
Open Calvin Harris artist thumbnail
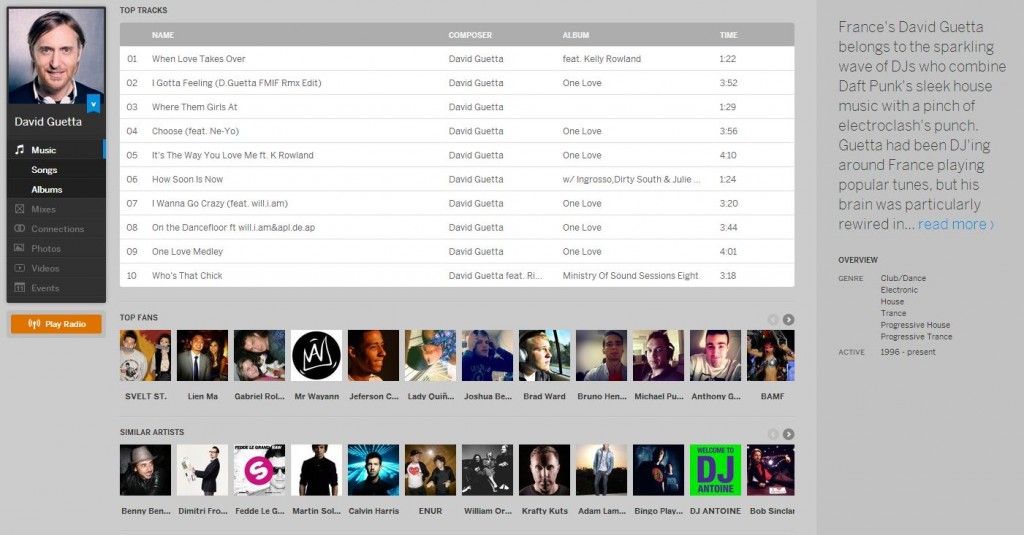[374, 470]
